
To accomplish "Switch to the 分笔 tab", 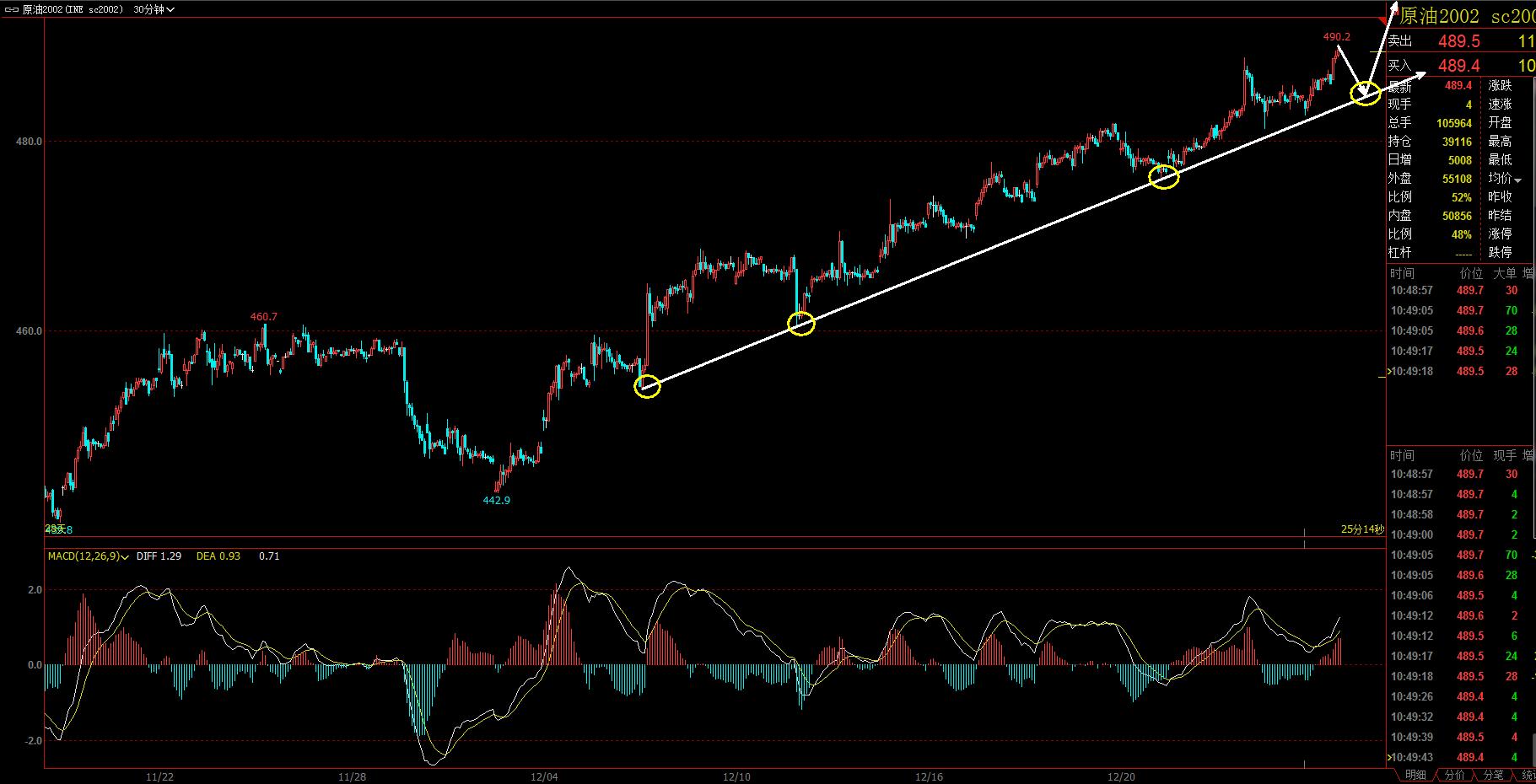I will [1493, 775].
